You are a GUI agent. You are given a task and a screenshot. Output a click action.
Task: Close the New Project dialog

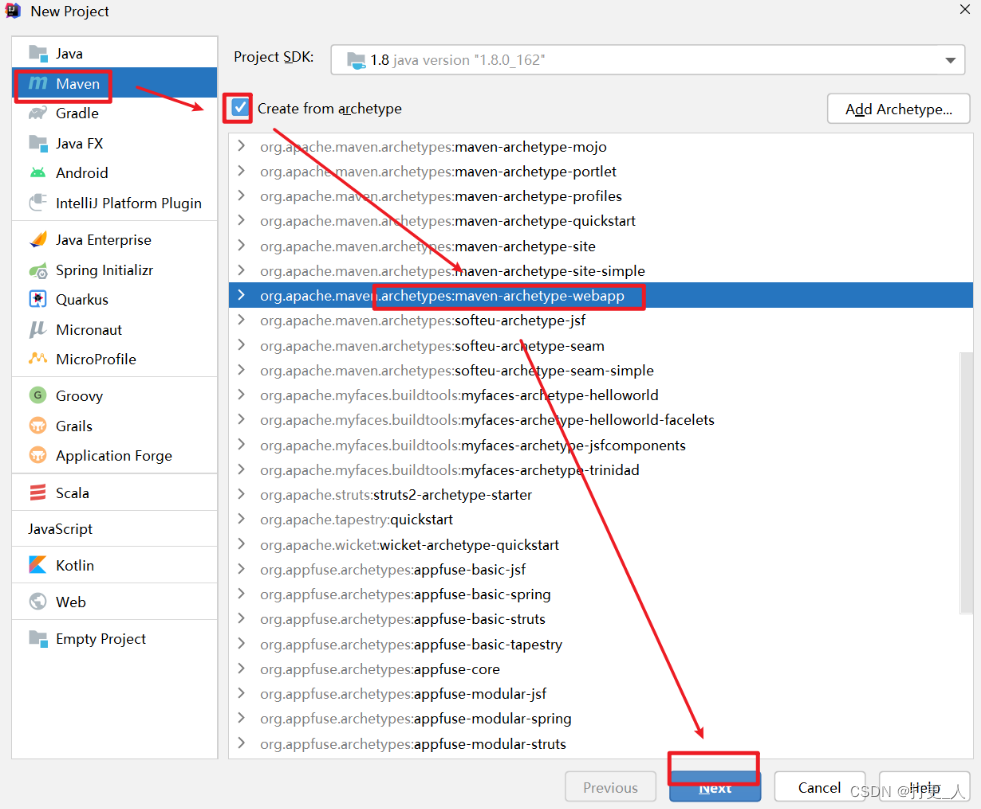965,9
